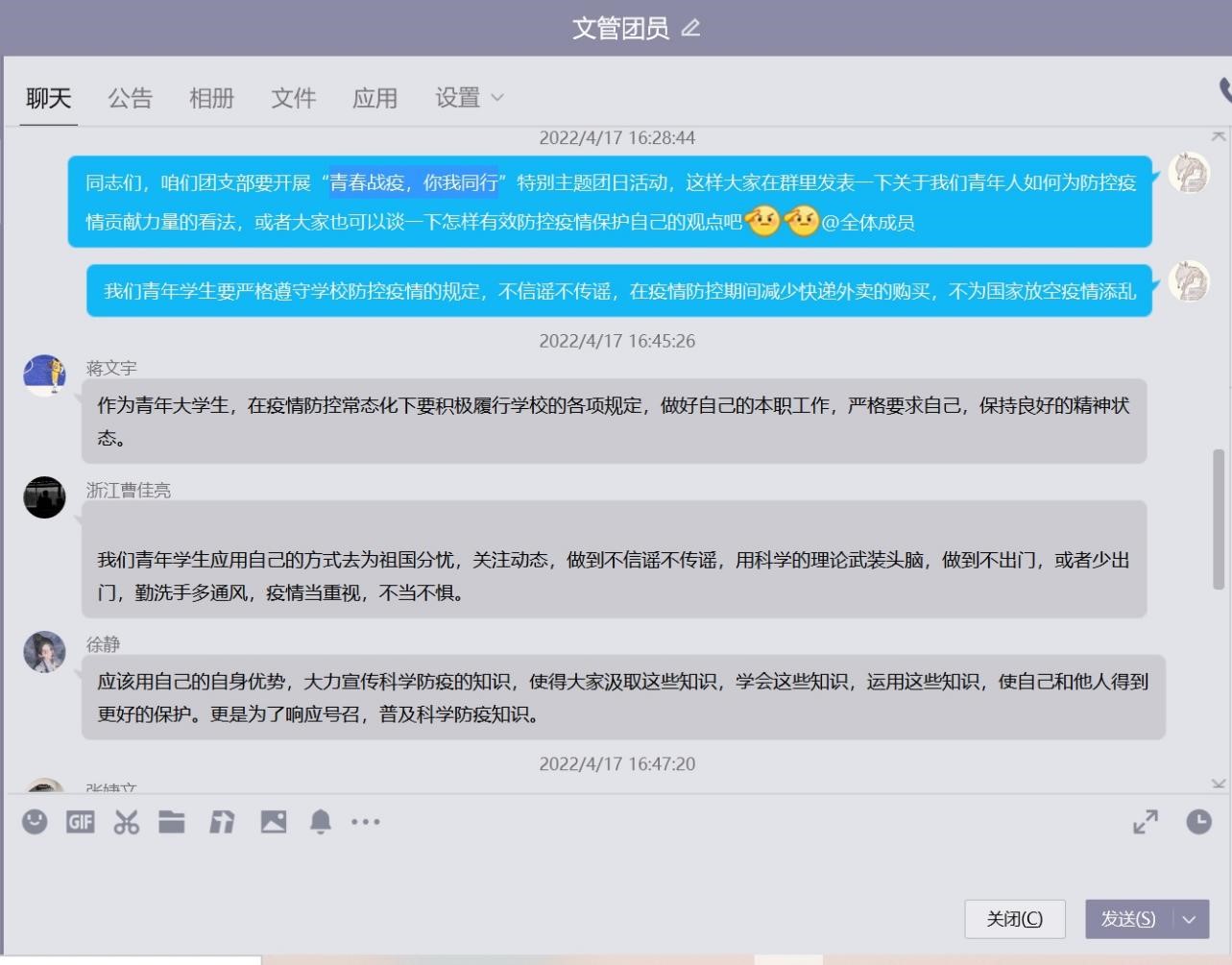This screenshot has width=1232, height=965.
Task: Click the bell notification icon
Action: [x=321, y=822]
